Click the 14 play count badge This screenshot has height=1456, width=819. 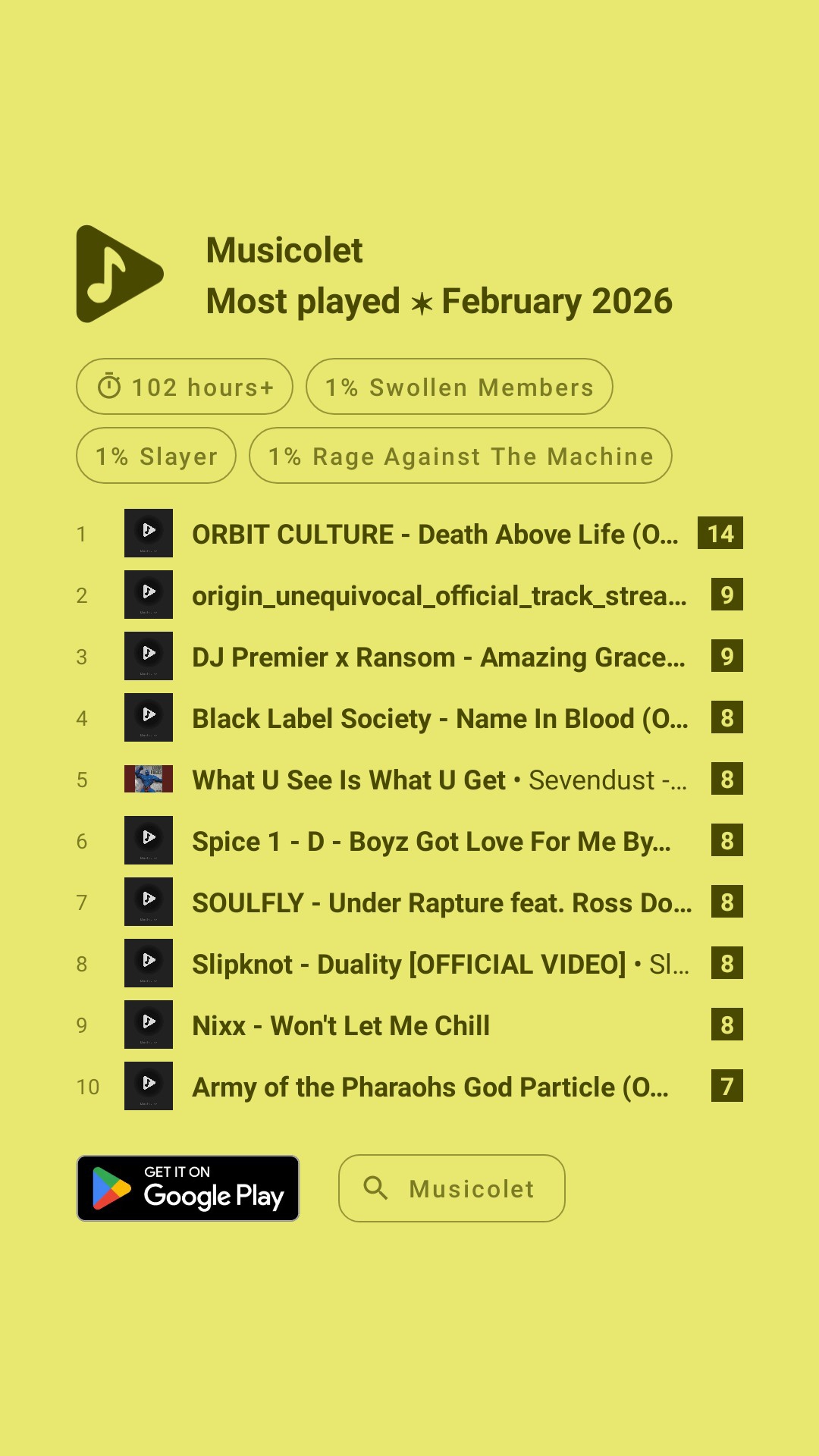tap(720, 533)
